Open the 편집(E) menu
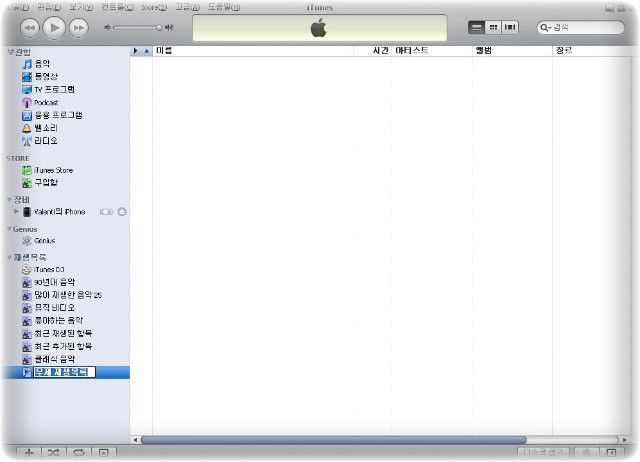 click(49, 7)
